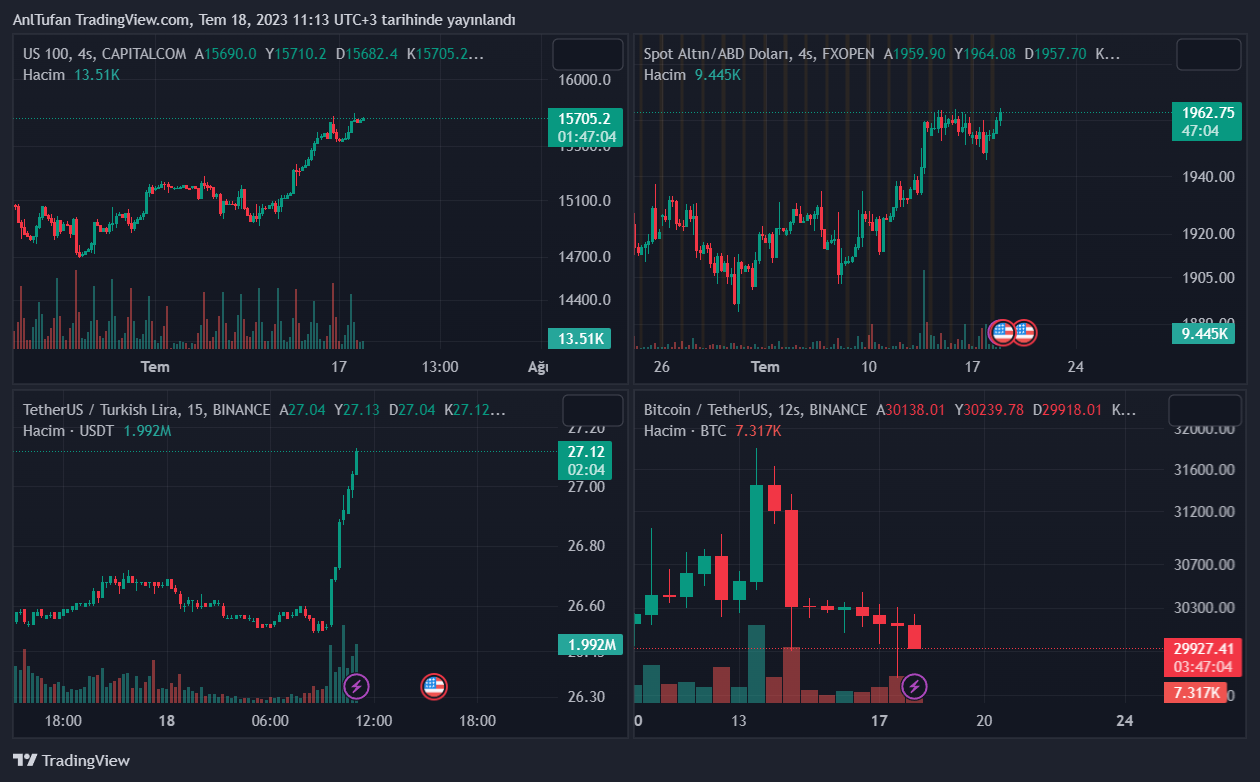Viewport: 1260px width, 782px height.
Task: Click the 15705.2 current price label
Action: pyautogui.click(x=585, y=119)
